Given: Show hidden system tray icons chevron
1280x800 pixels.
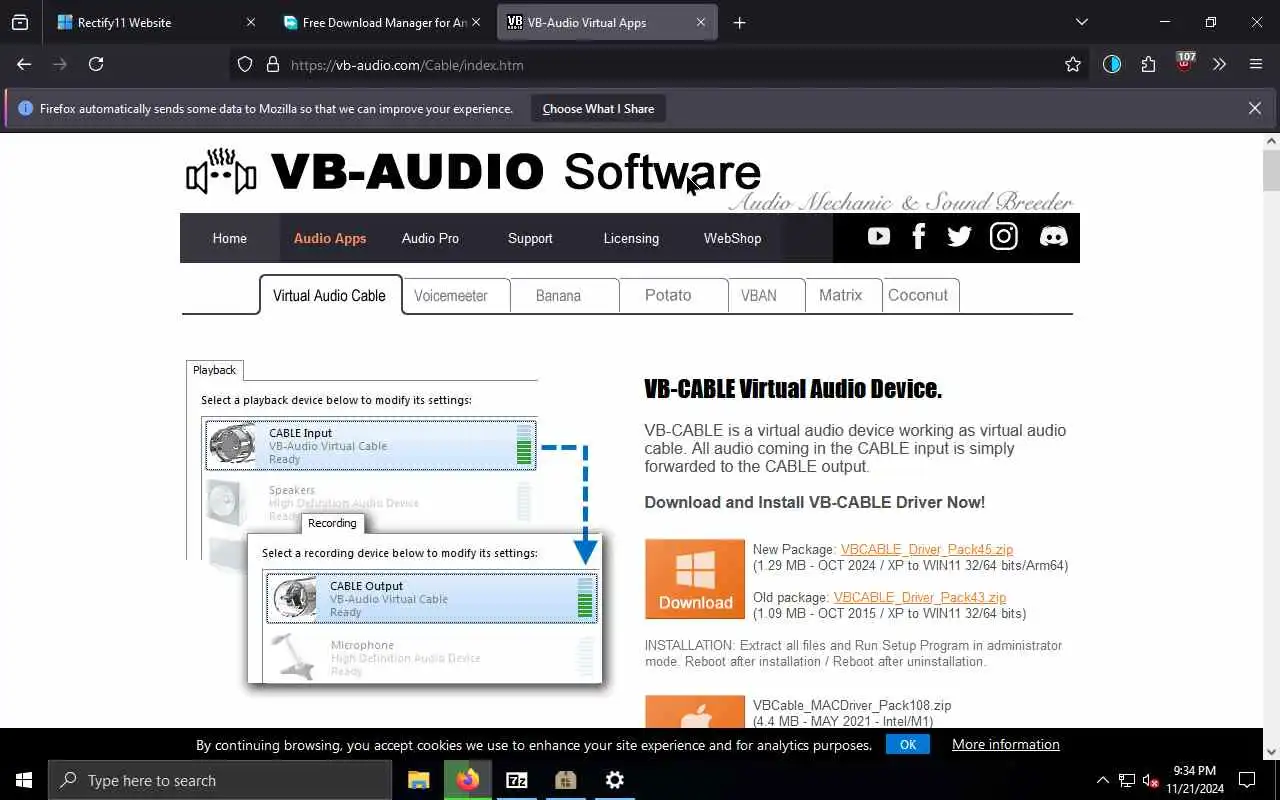Looking at the screenshot, I should pyautogui.click(x=1103, y=780).
